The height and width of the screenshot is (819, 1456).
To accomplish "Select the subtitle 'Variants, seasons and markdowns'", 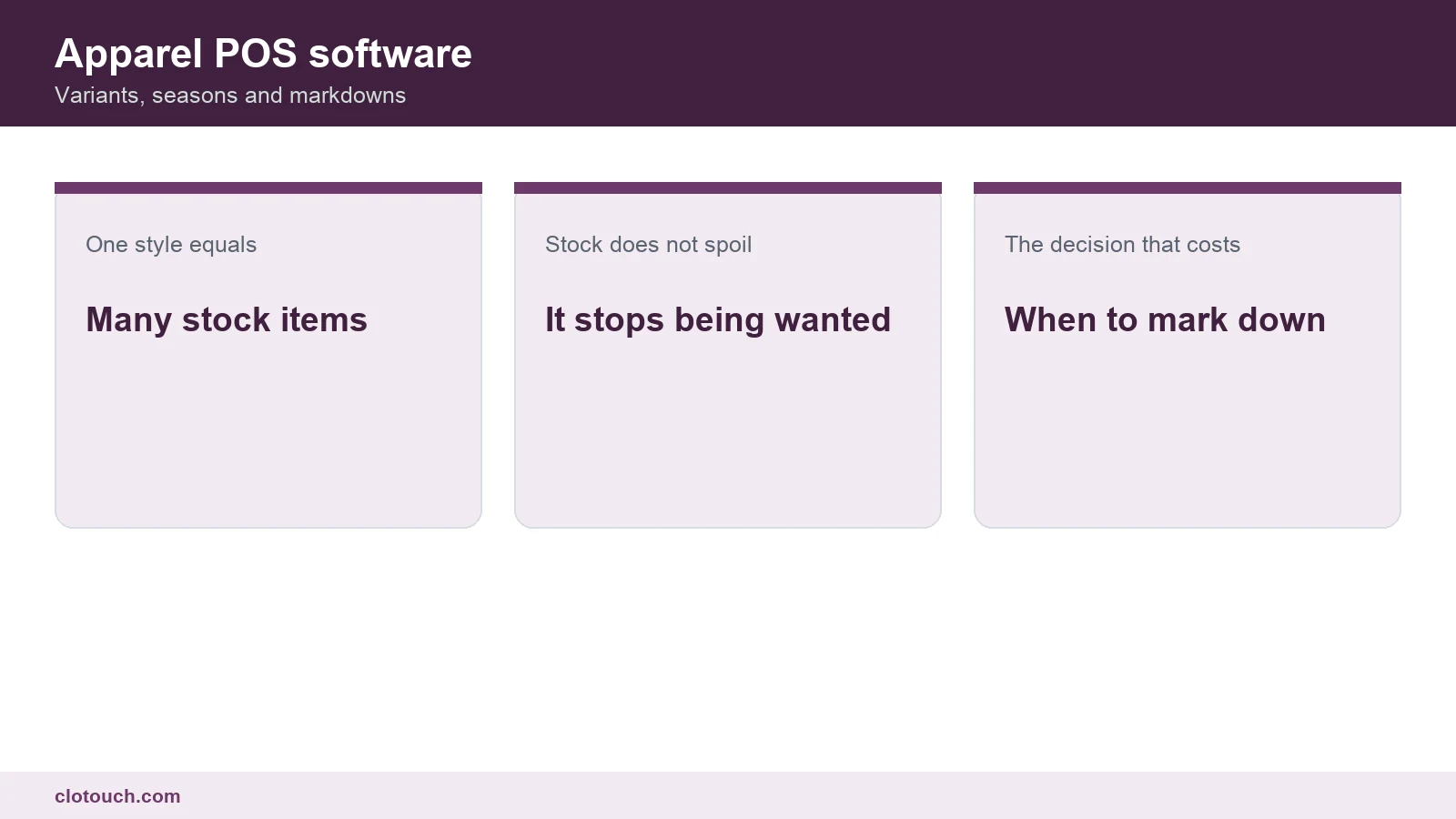I will pos(230,96).
